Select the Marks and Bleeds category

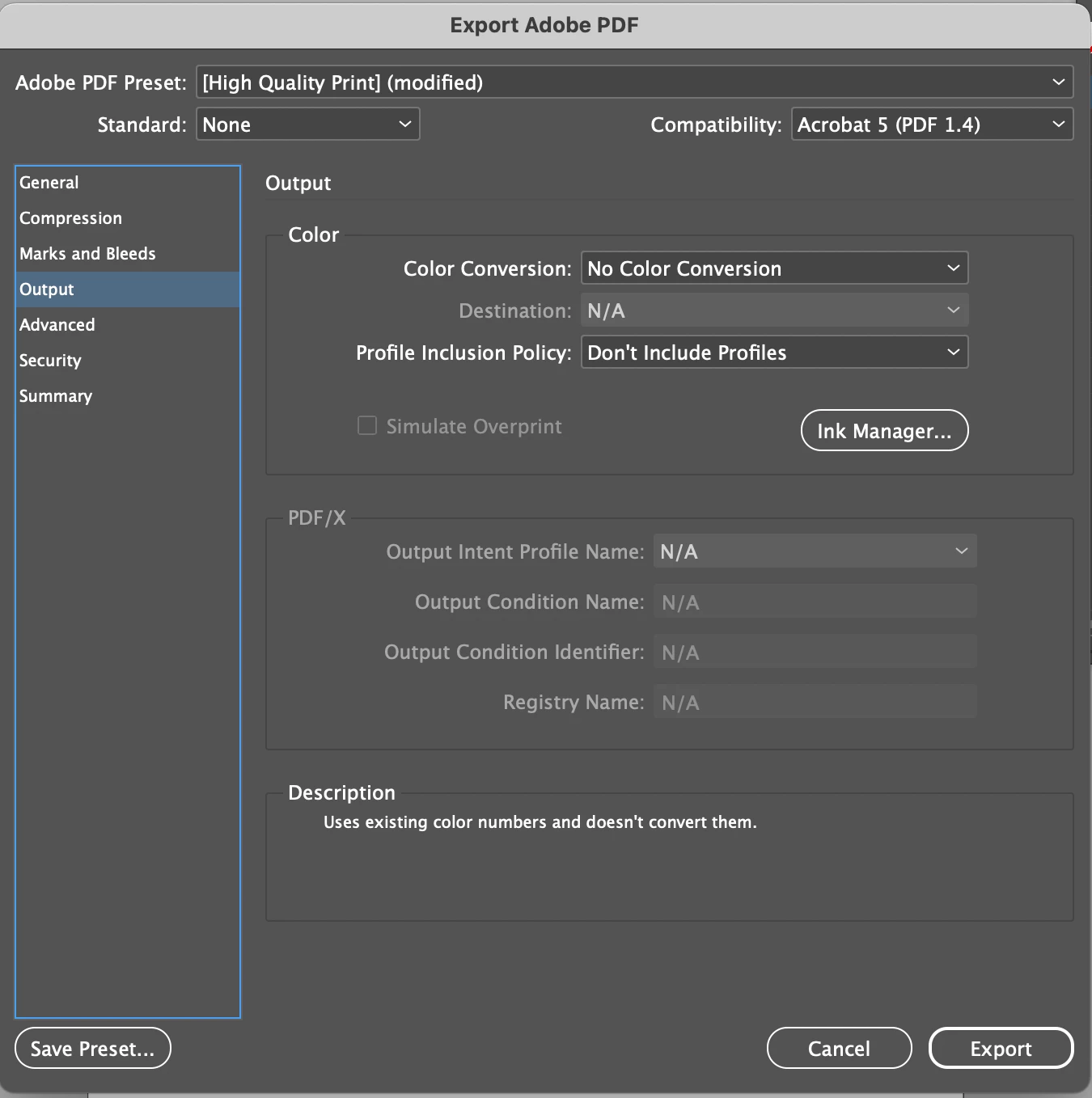128,254
